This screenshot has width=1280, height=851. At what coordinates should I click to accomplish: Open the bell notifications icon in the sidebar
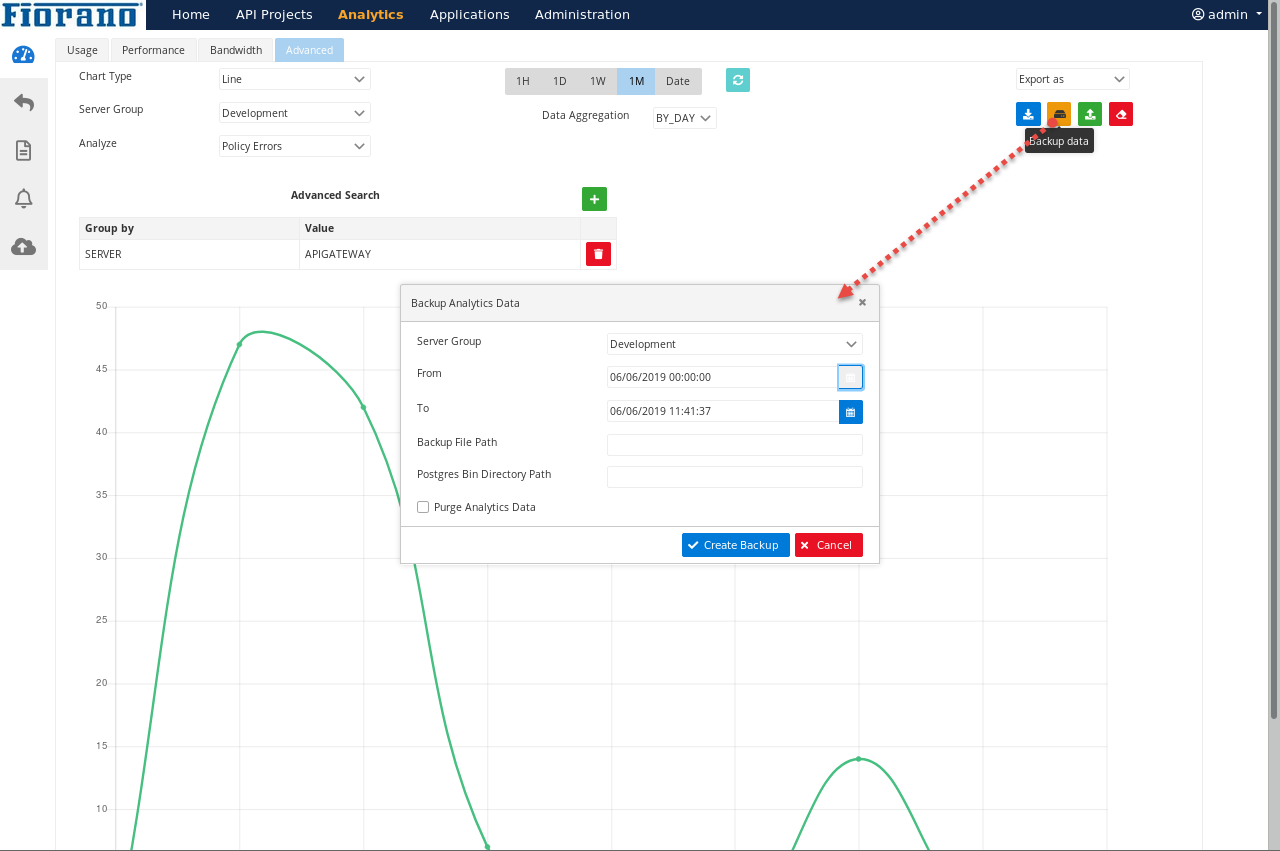tap(24, 198)
